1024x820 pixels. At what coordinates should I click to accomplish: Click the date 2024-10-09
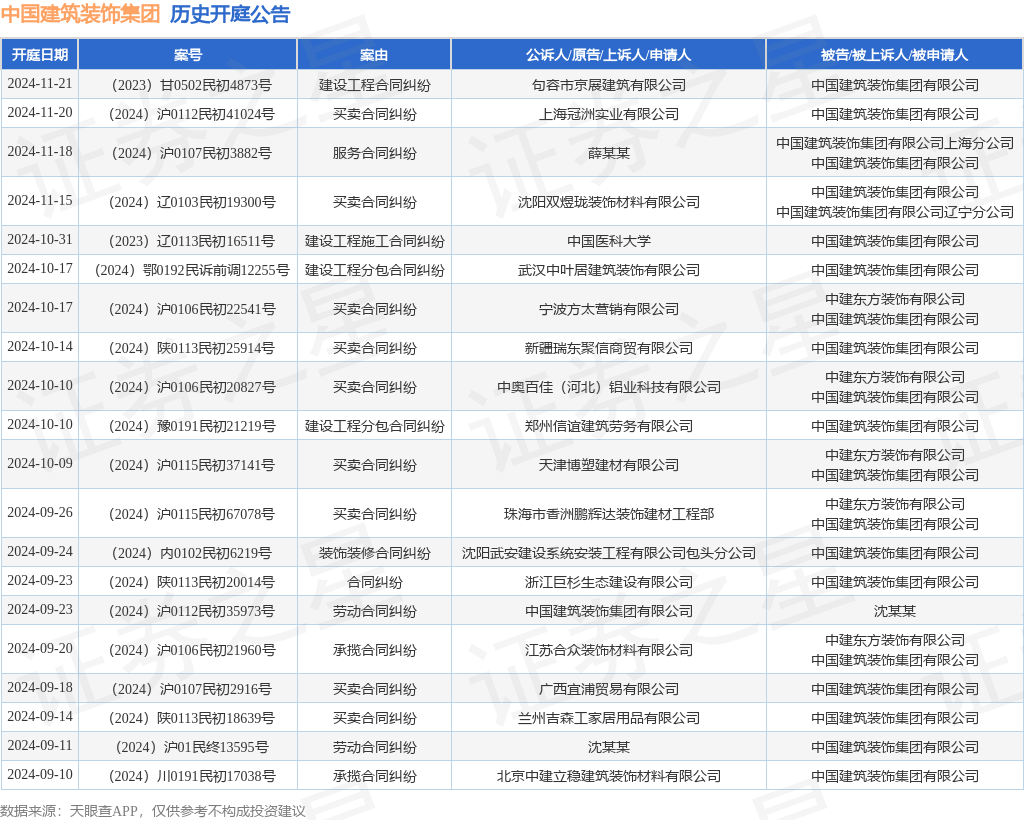coord(40,464)
